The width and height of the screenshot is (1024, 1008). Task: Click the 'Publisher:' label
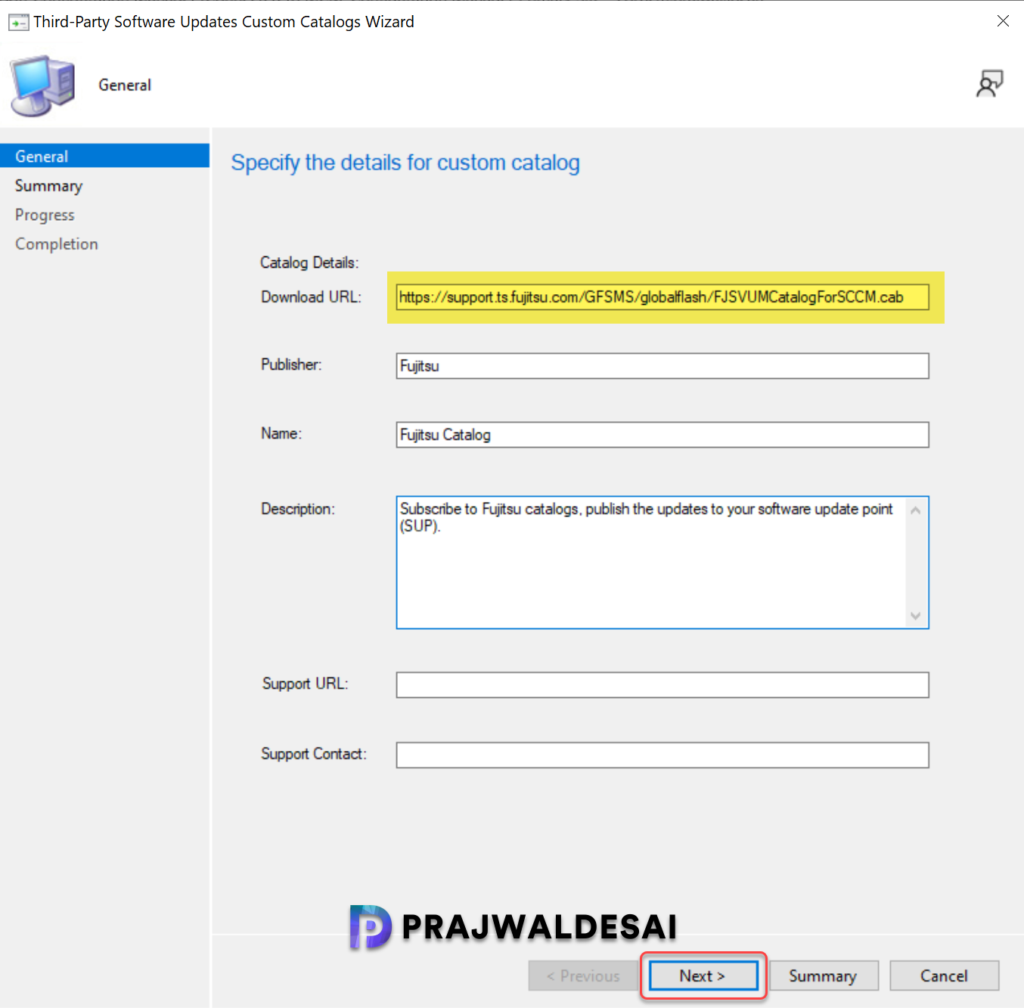291,364
